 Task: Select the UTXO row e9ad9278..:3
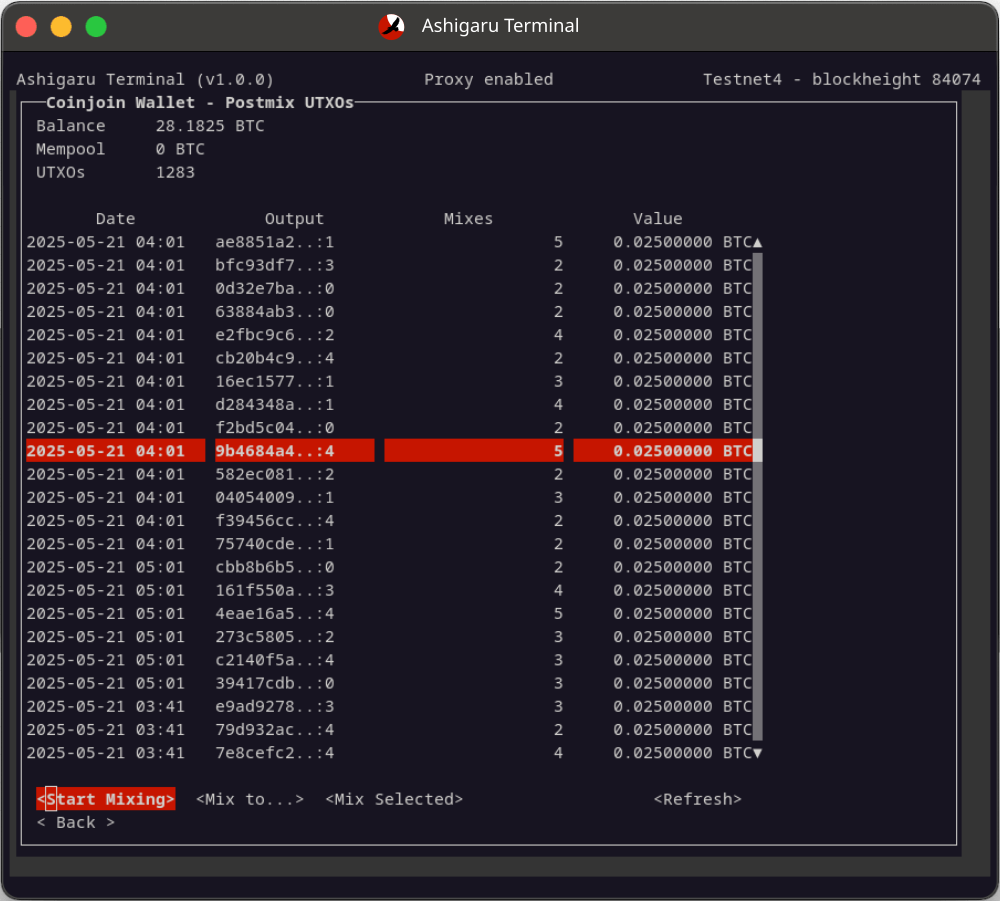point(390,707)
